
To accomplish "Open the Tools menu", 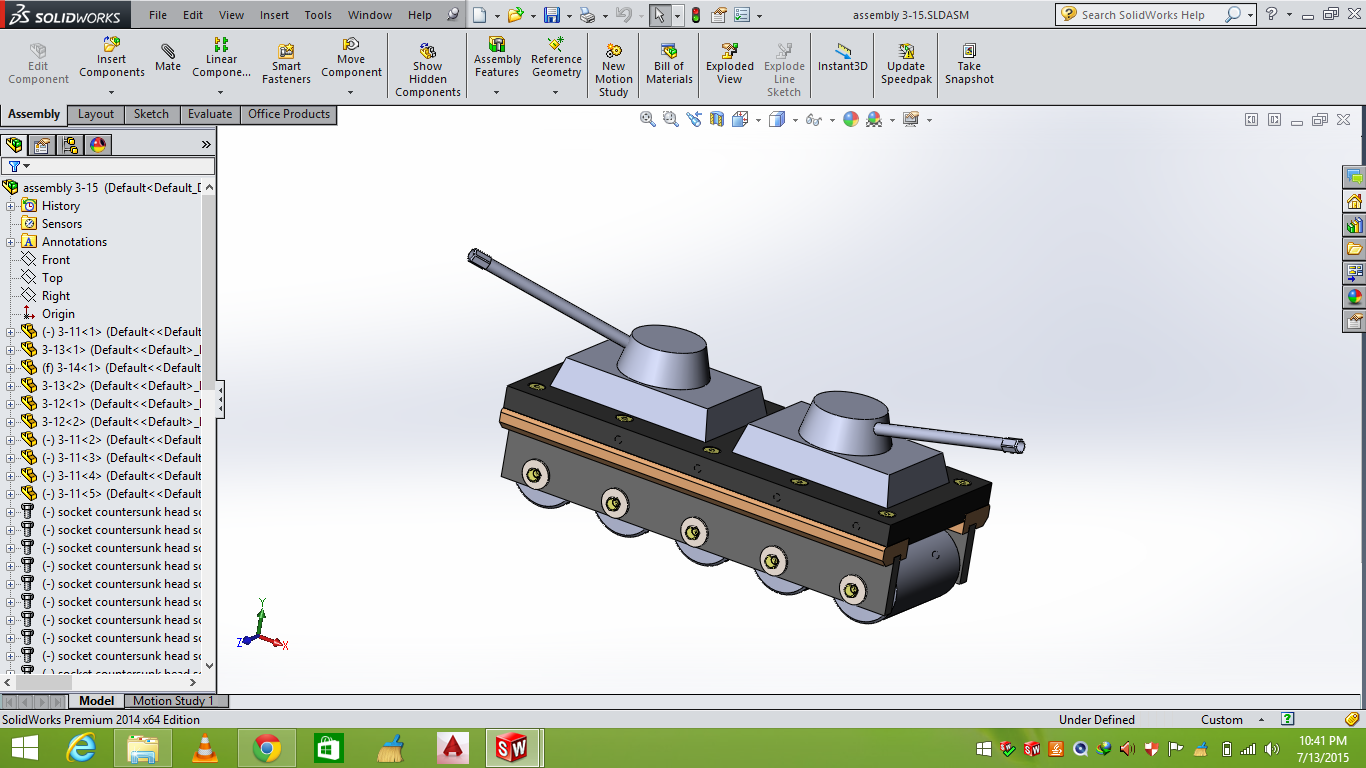I will coord(318,15).
